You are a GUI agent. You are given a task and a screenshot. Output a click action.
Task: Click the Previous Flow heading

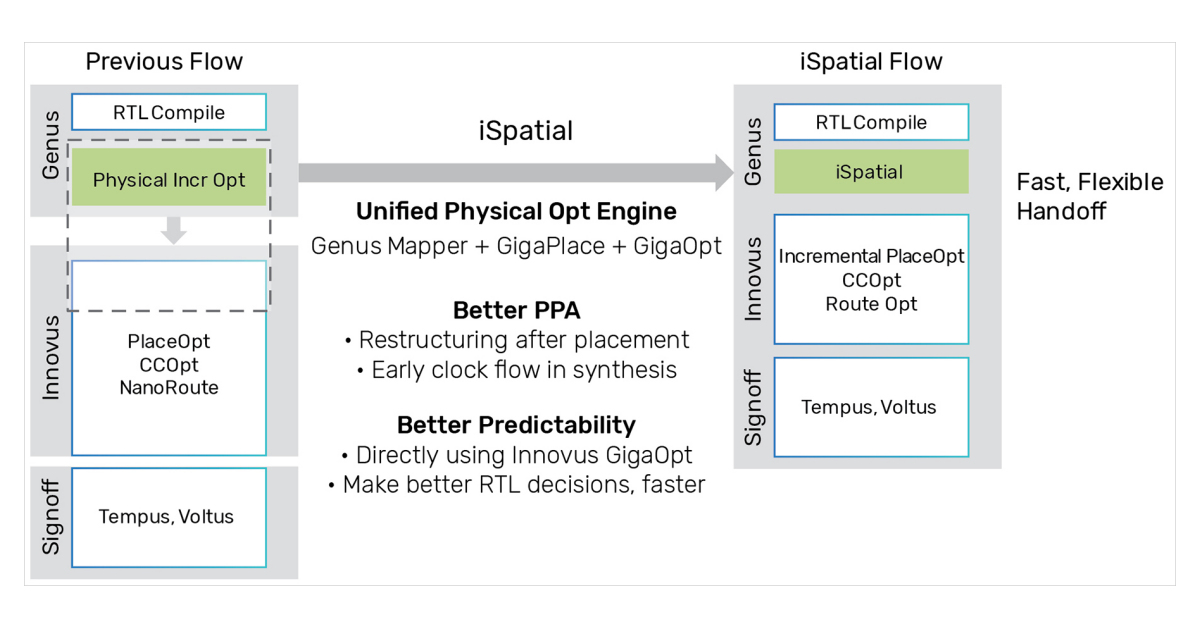tap(164, 62)
